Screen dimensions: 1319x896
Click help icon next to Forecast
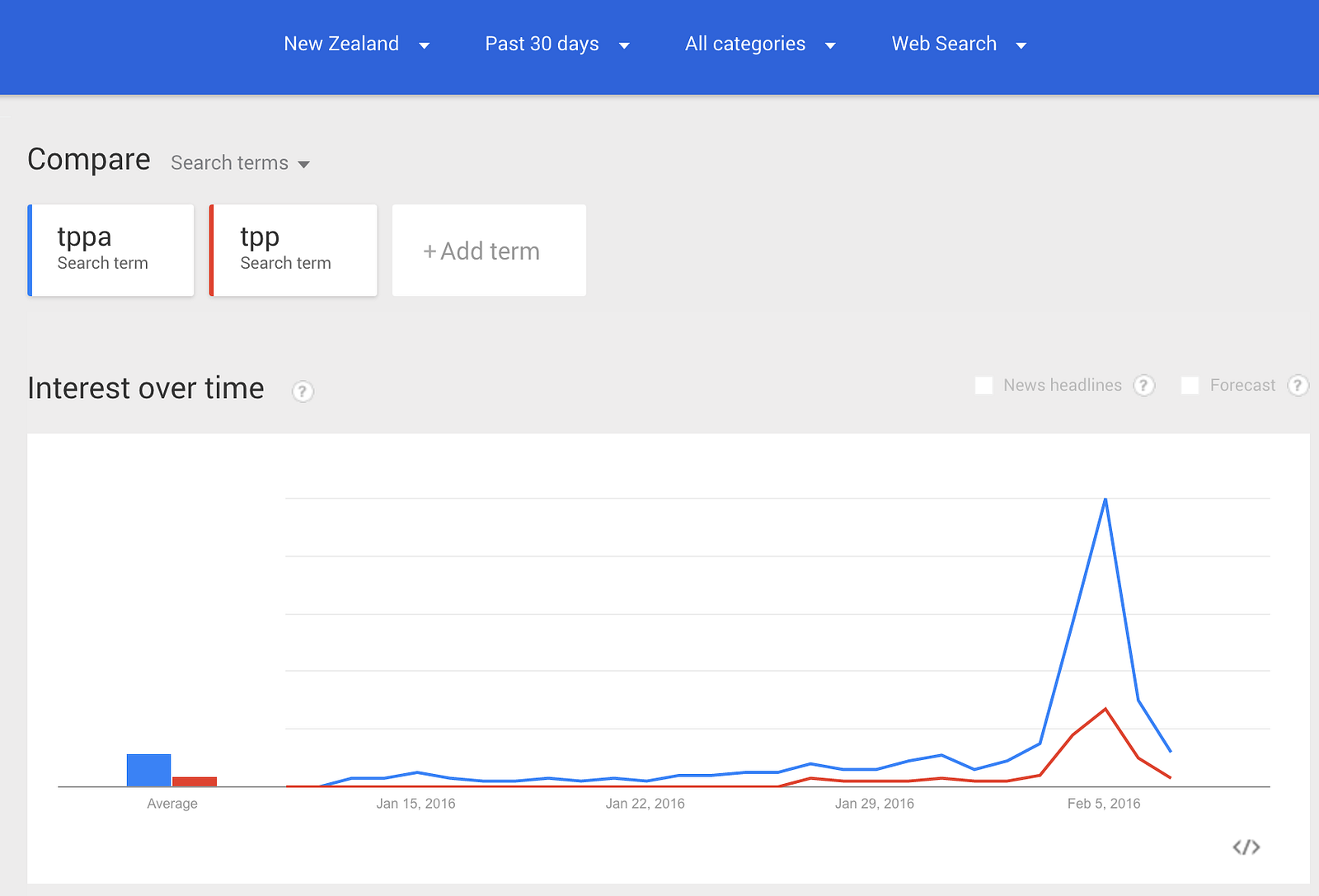click(1298, 385)
